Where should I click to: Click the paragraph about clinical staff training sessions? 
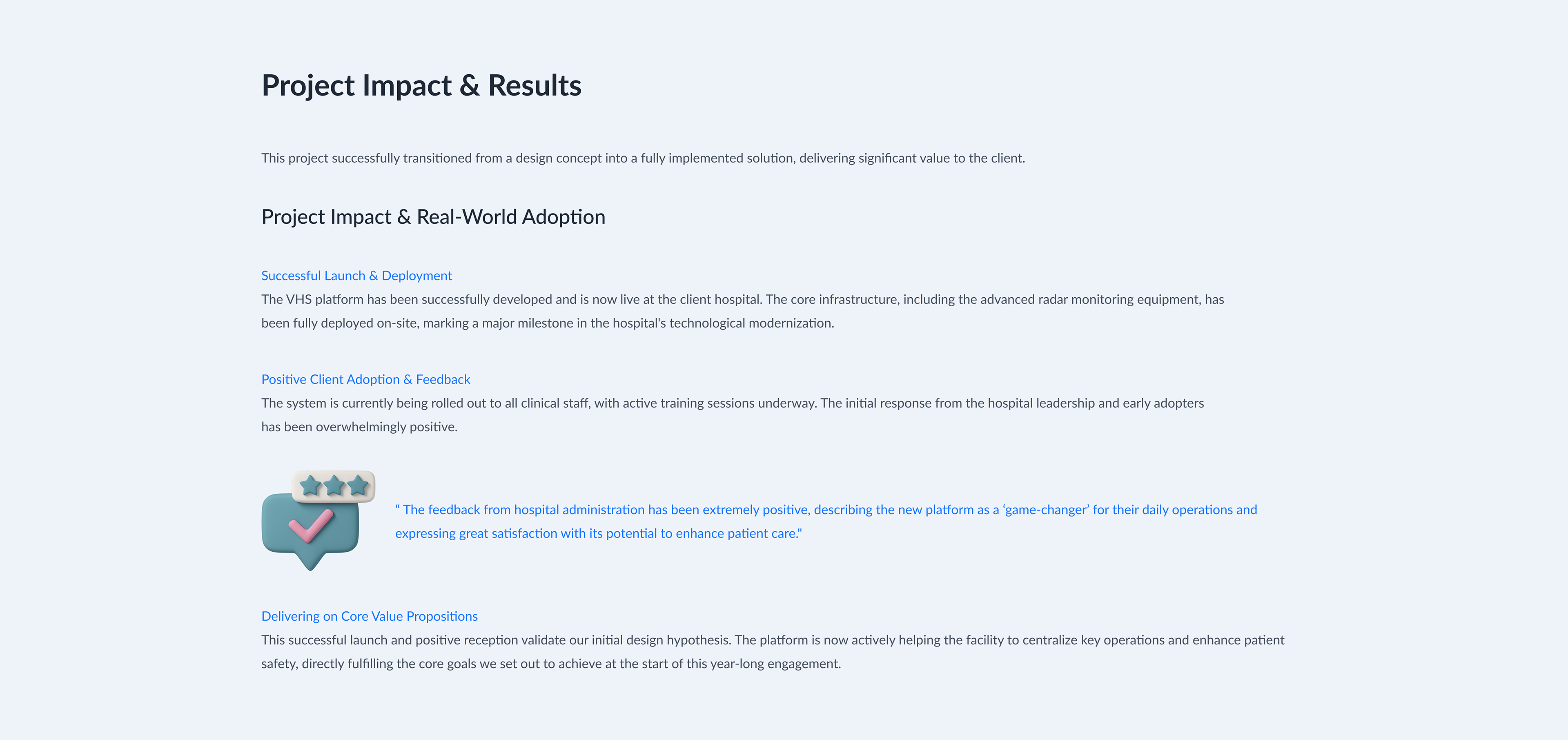(x=732, y=403)
